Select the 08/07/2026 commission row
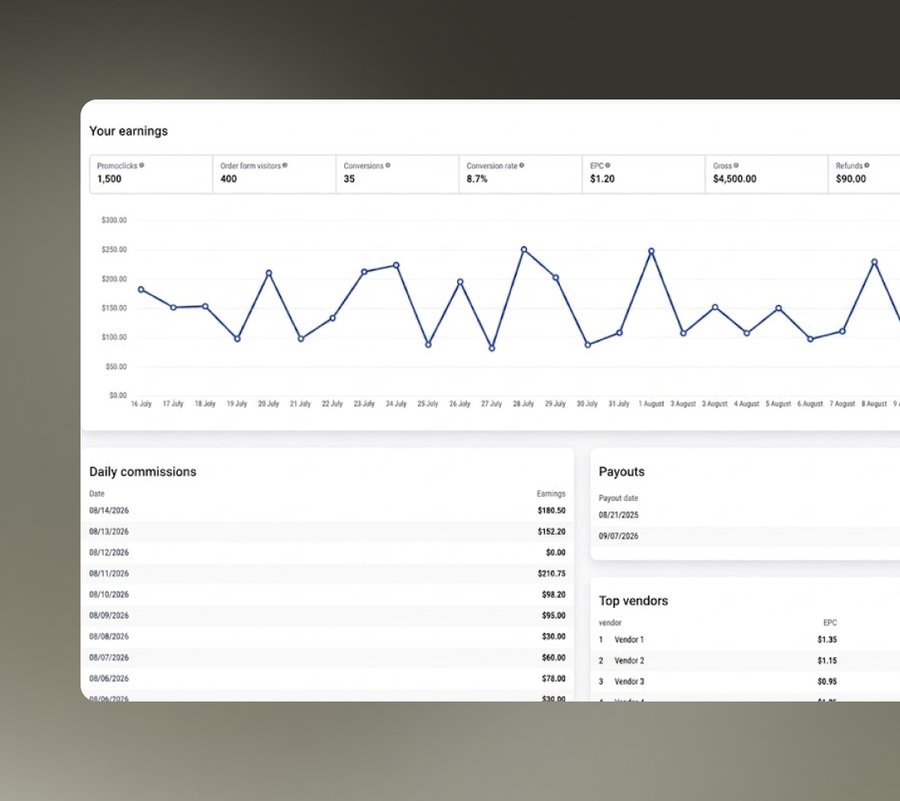900x801 pixels. pos(327,658)
